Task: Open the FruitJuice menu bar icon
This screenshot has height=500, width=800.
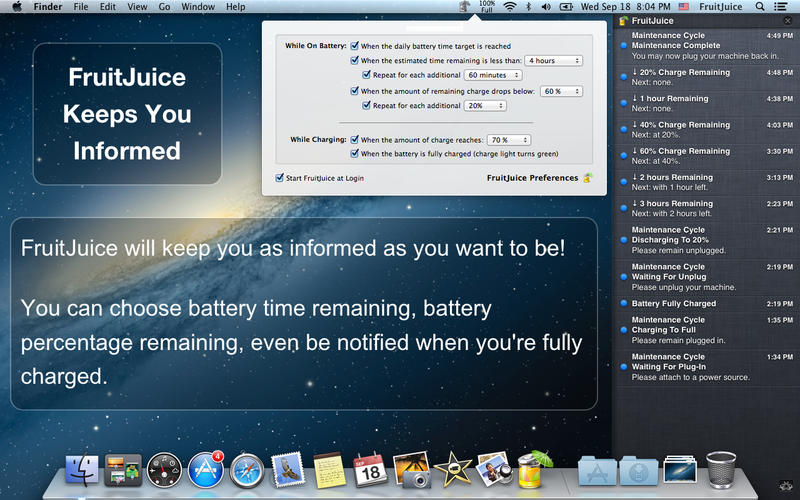Action: [x=464, y=7]
